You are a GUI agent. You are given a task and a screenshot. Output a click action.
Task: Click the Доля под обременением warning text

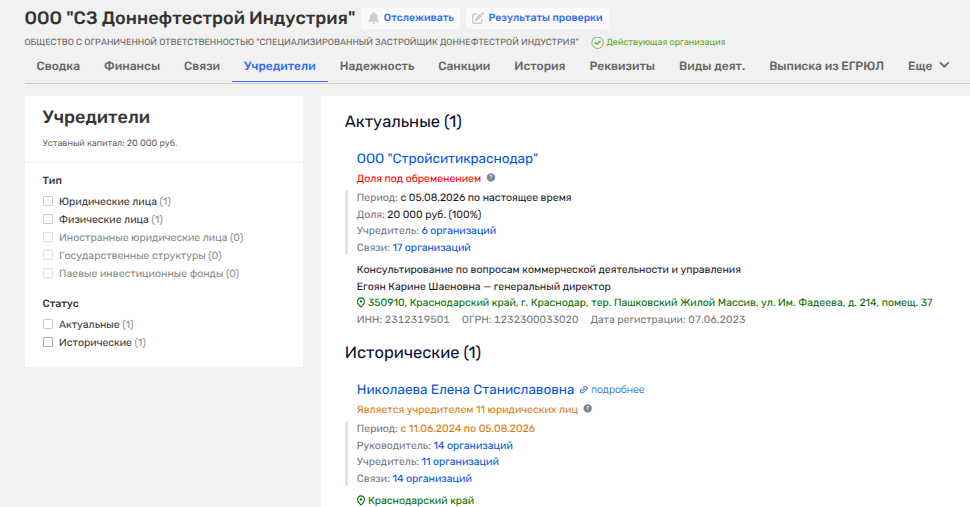click(418, 179)
